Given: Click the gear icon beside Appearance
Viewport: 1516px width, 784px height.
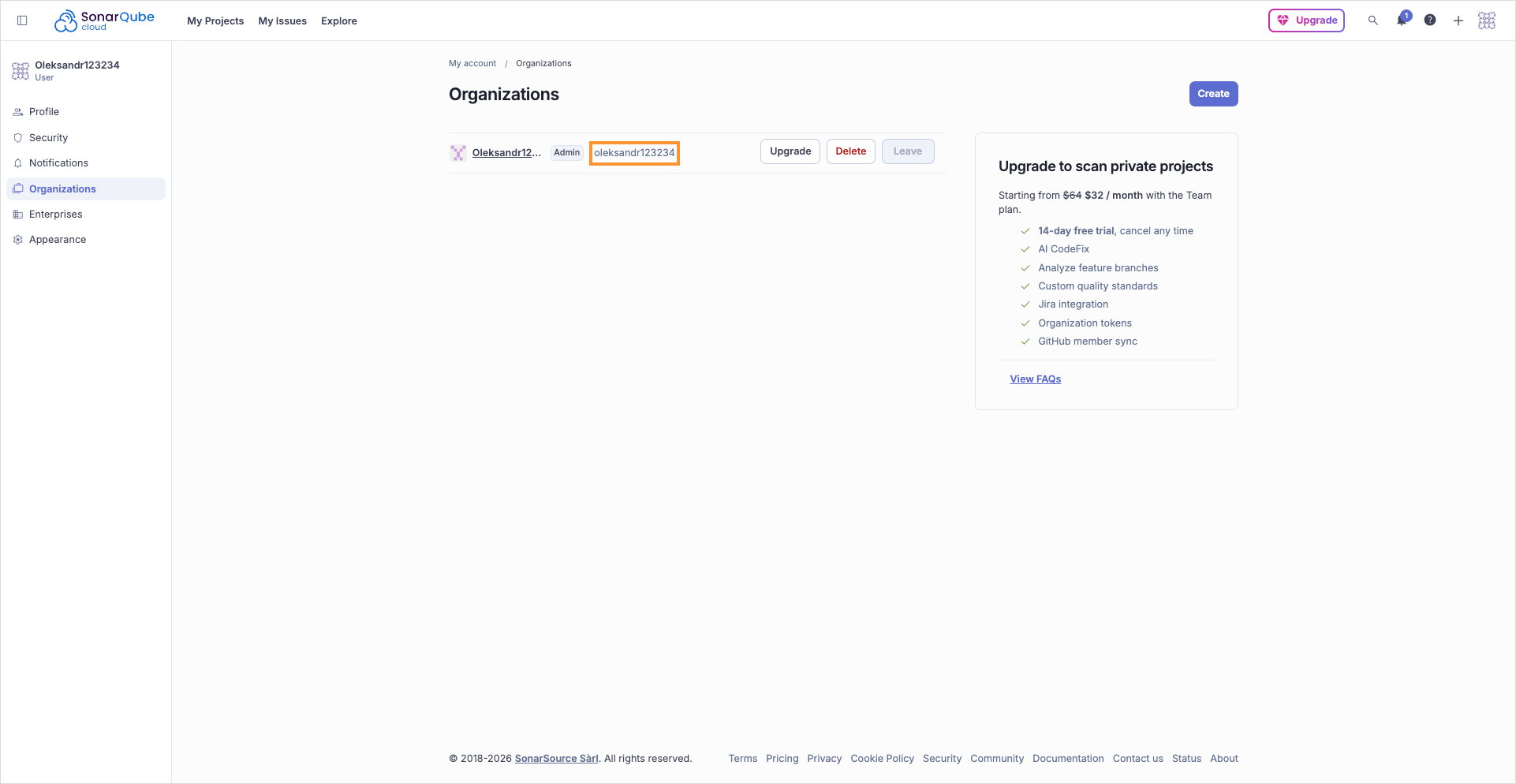Looking at the screenshot, I should click(x=17, y=239).
